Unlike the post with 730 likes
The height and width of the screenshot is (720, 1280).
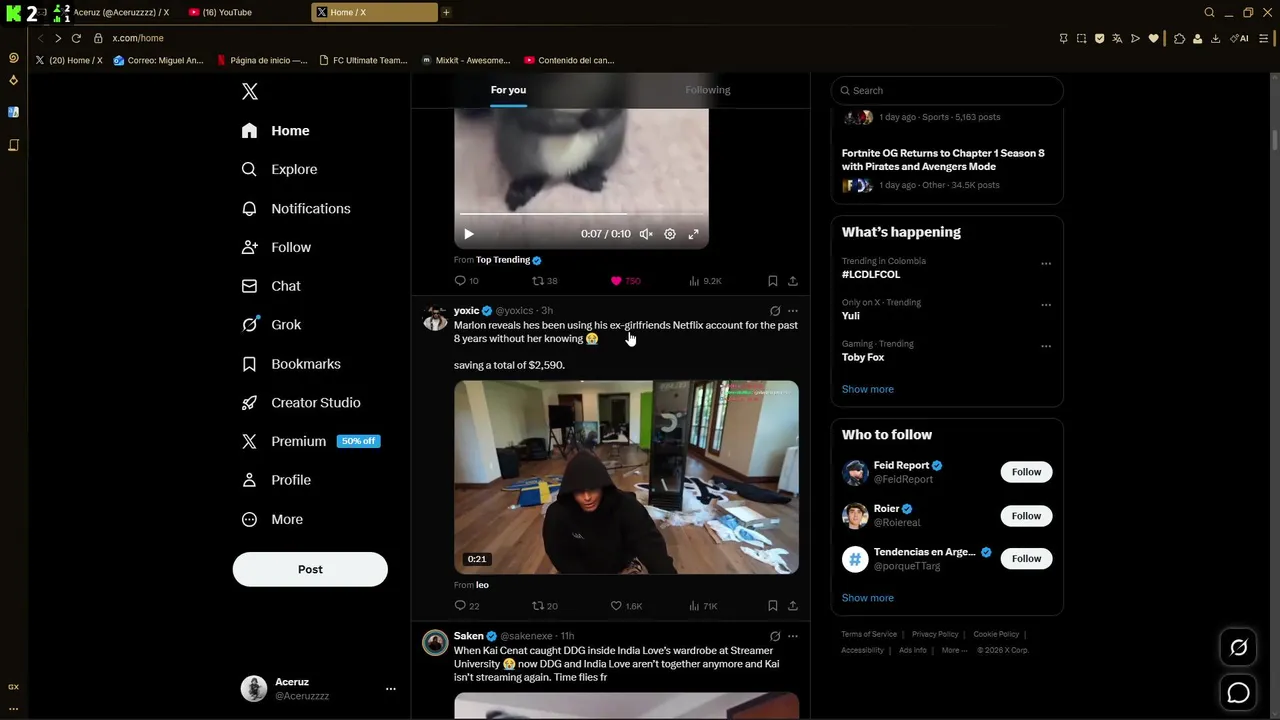coord(625,281)
